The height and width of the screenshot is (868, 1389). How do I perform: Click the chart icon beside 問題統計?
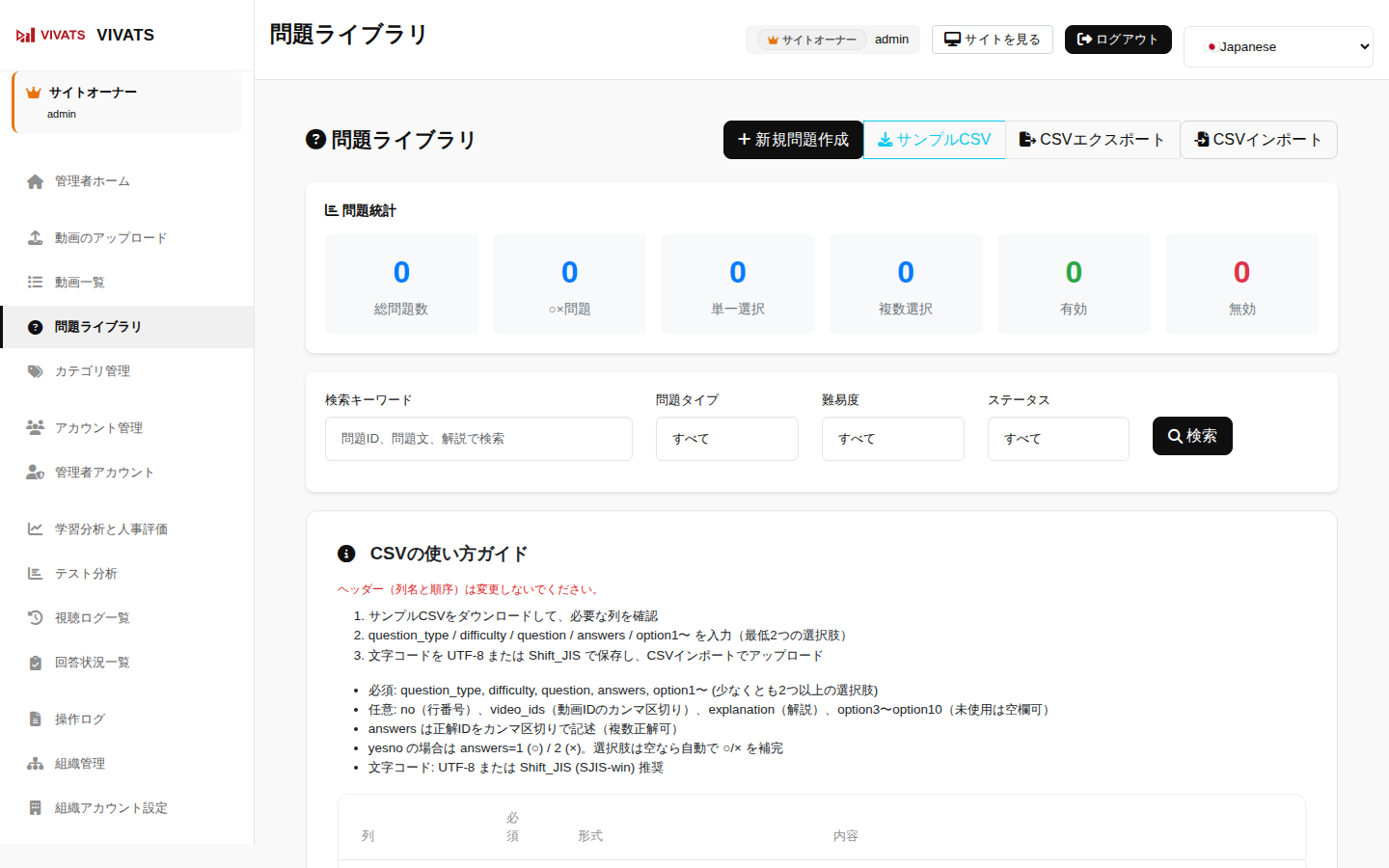click(332, 210)
